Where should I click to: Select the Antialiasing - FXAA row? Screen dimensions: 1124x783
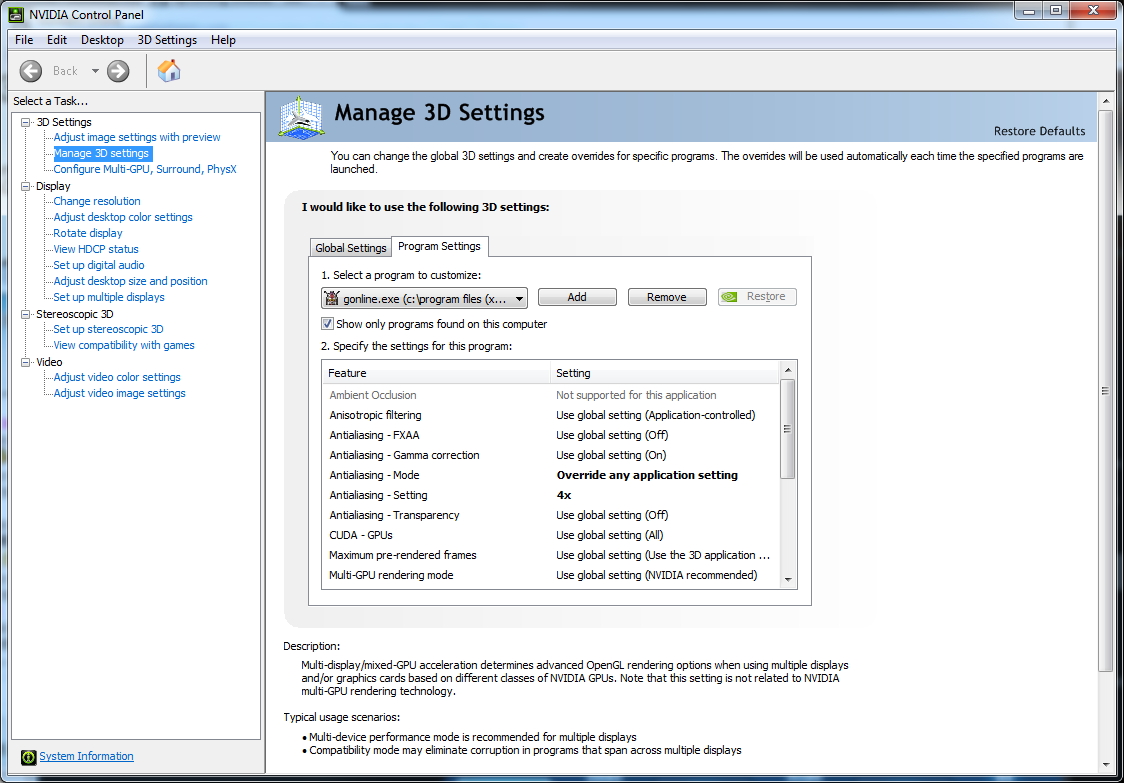pyautogui.click(x=550, y=435)
